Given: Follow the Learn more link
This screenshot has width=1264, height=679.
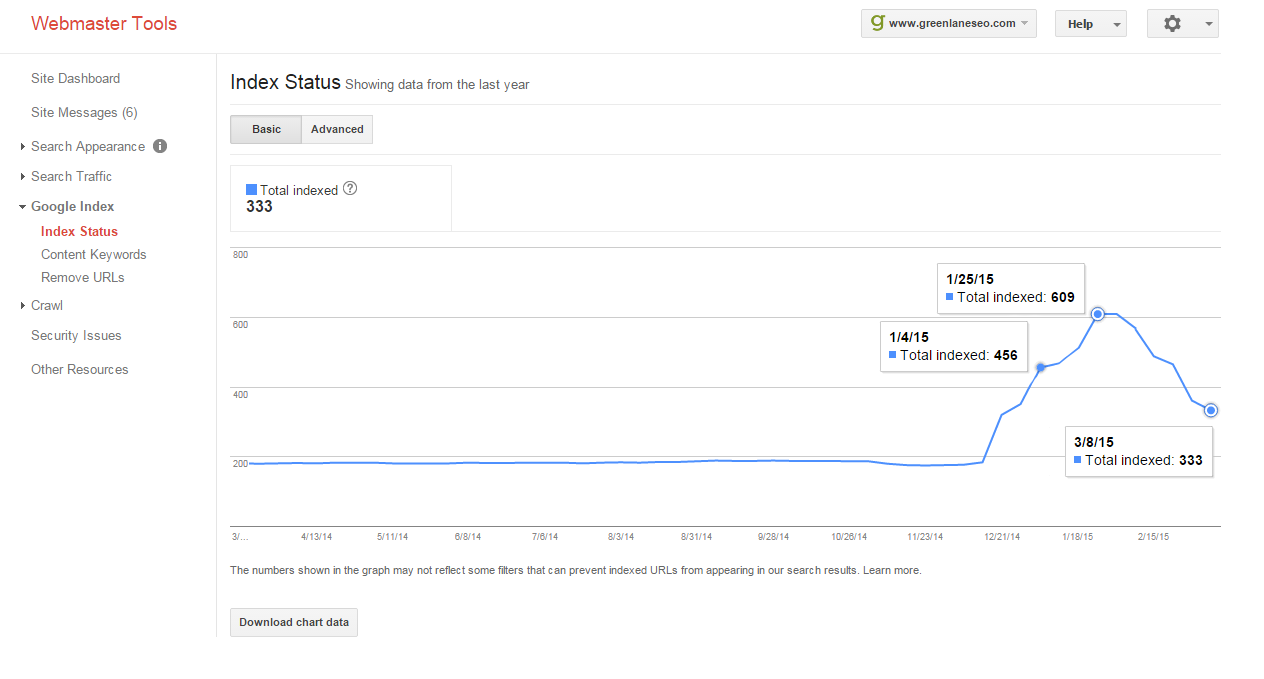Looking at the screenshot, I should tap(892, 570).
